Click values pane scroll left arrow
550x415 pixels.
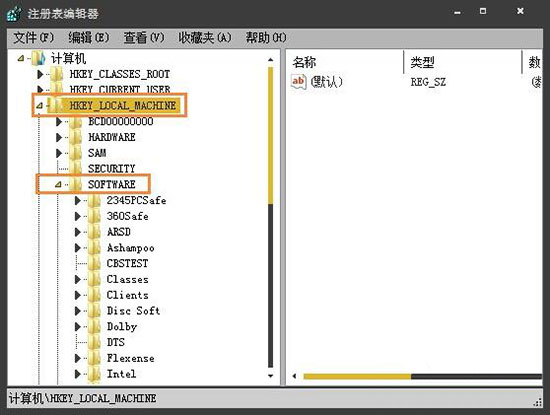(294, 376)
